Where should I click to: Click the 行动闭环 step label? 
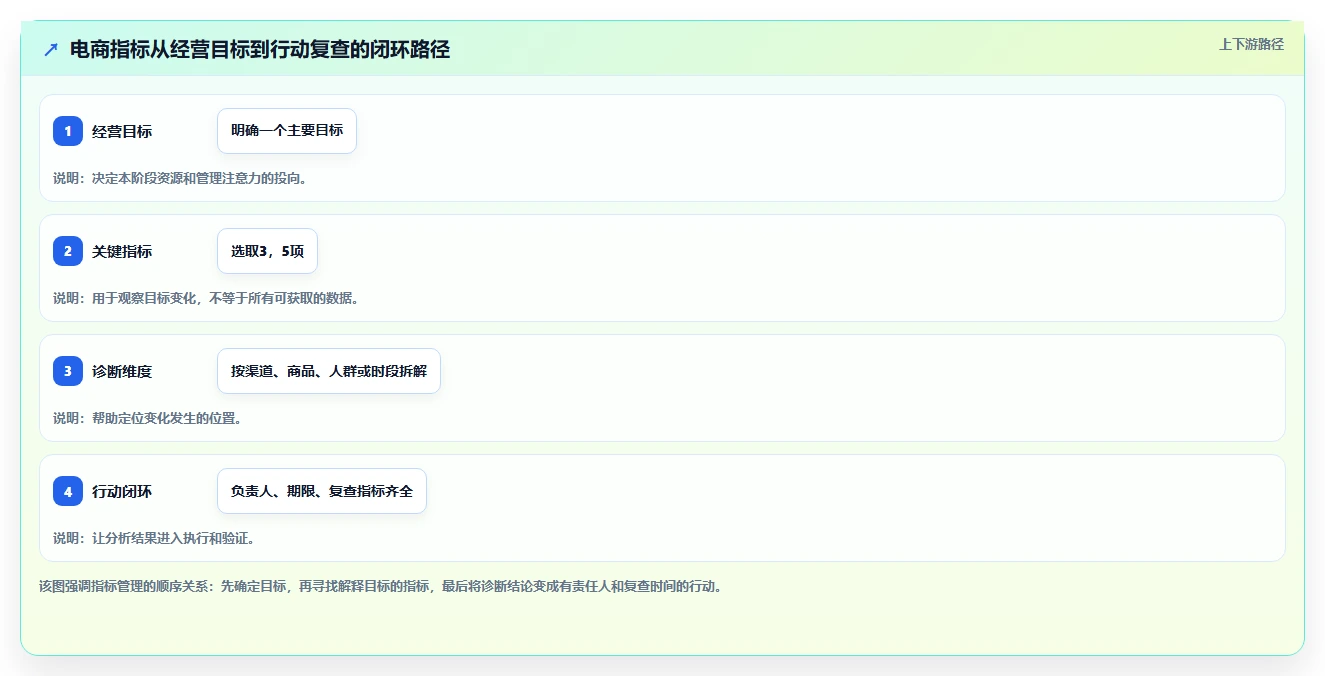[x=122, y=491]
